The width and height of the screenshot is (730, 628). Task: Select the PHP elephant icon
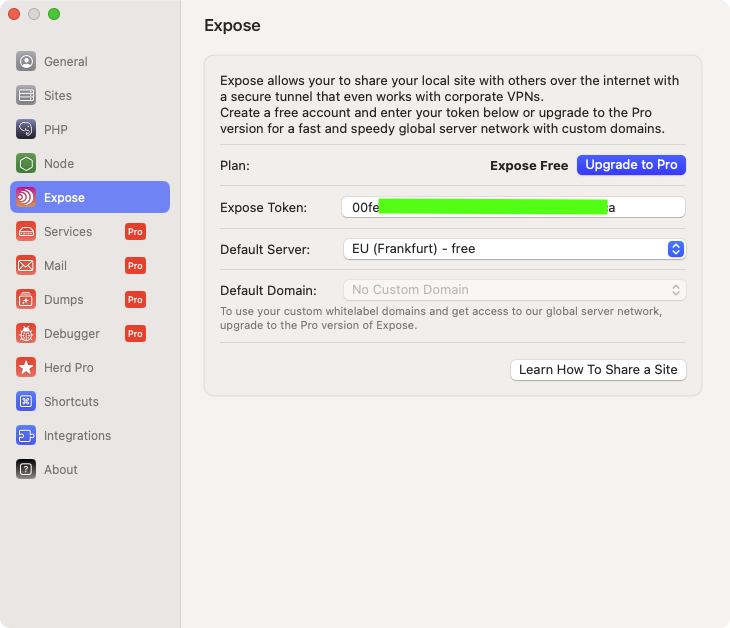[x=26, y=129]
